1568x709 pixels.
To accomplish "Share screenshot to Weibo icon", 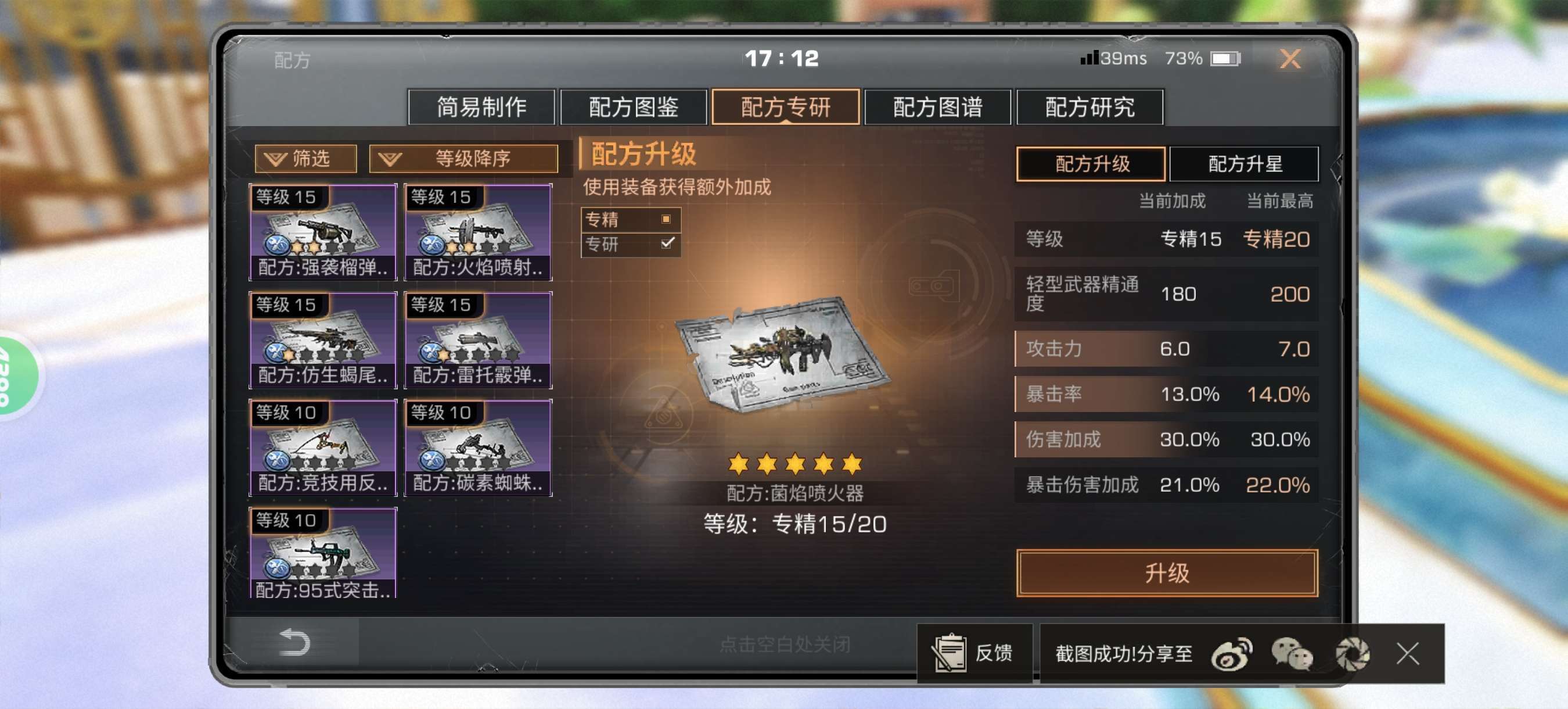I will tap(1231, 654).
